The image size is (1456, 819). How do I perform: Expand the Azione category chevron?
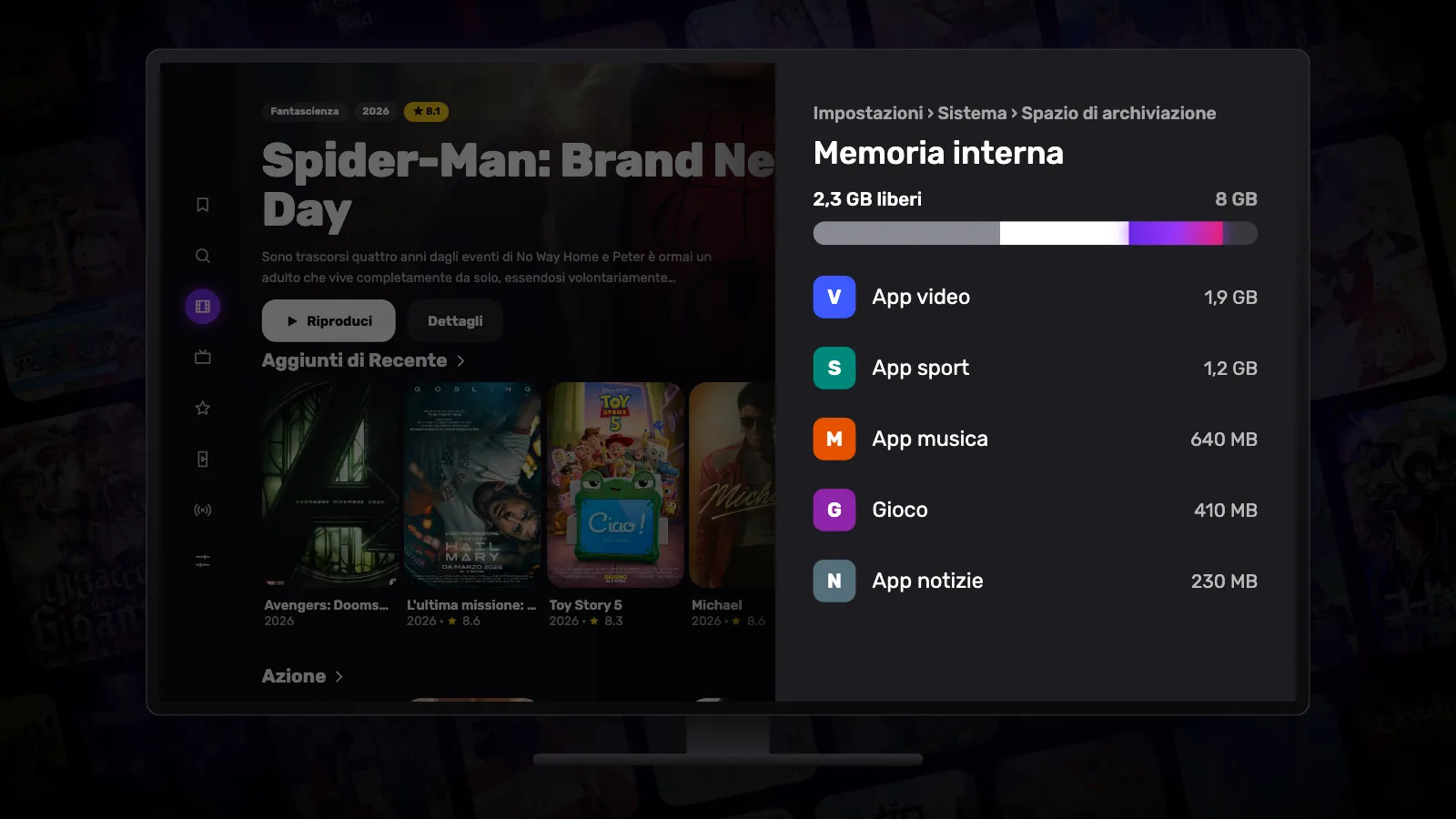(x=339, y=676)
